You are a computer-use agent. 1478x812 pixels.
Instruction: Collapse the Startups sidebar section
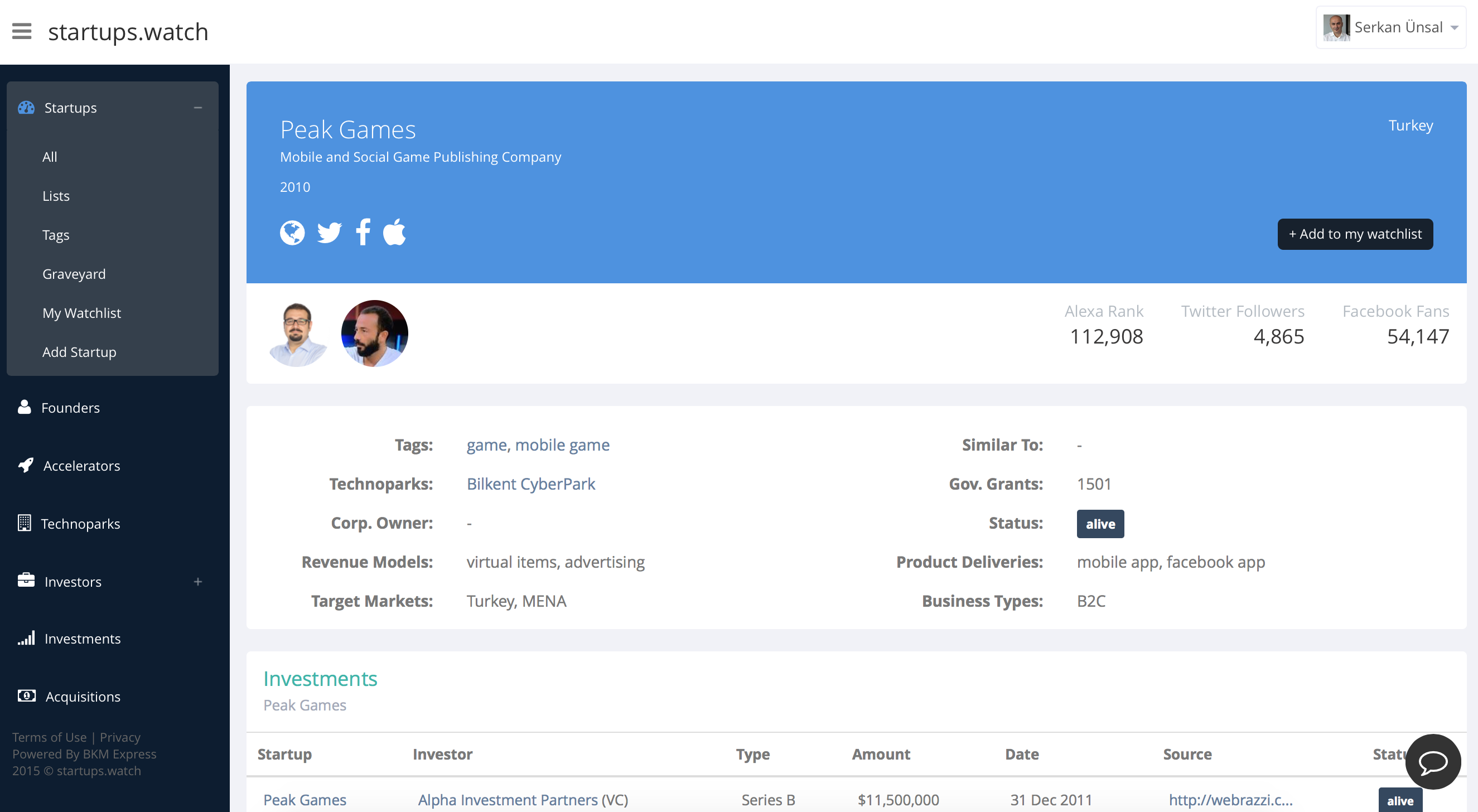(x=199, y=107)
